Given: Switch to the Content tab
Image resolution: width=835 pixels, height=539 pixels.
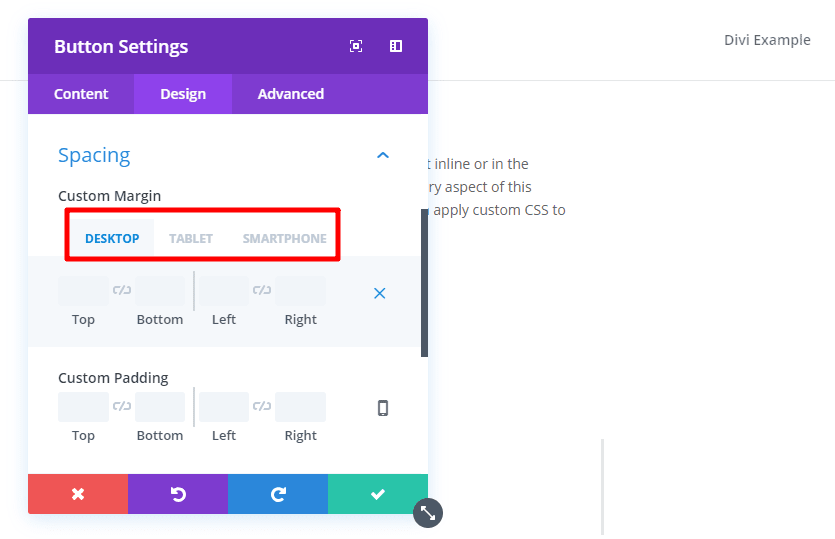Looking at the screenshot, I should pyautogui.click(x=81, y=94).
